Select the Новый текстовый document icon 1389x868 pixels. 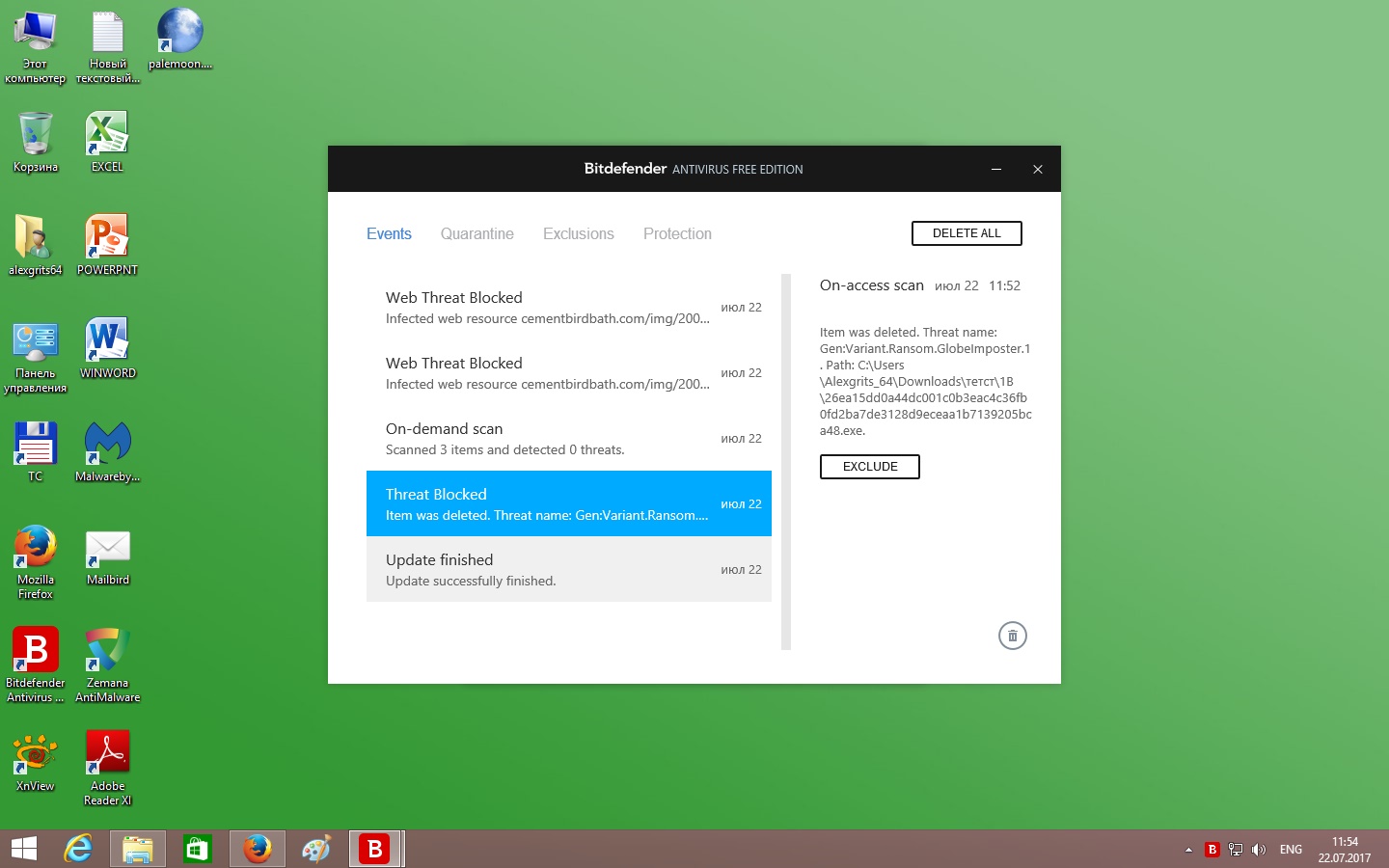coord(108,47)
